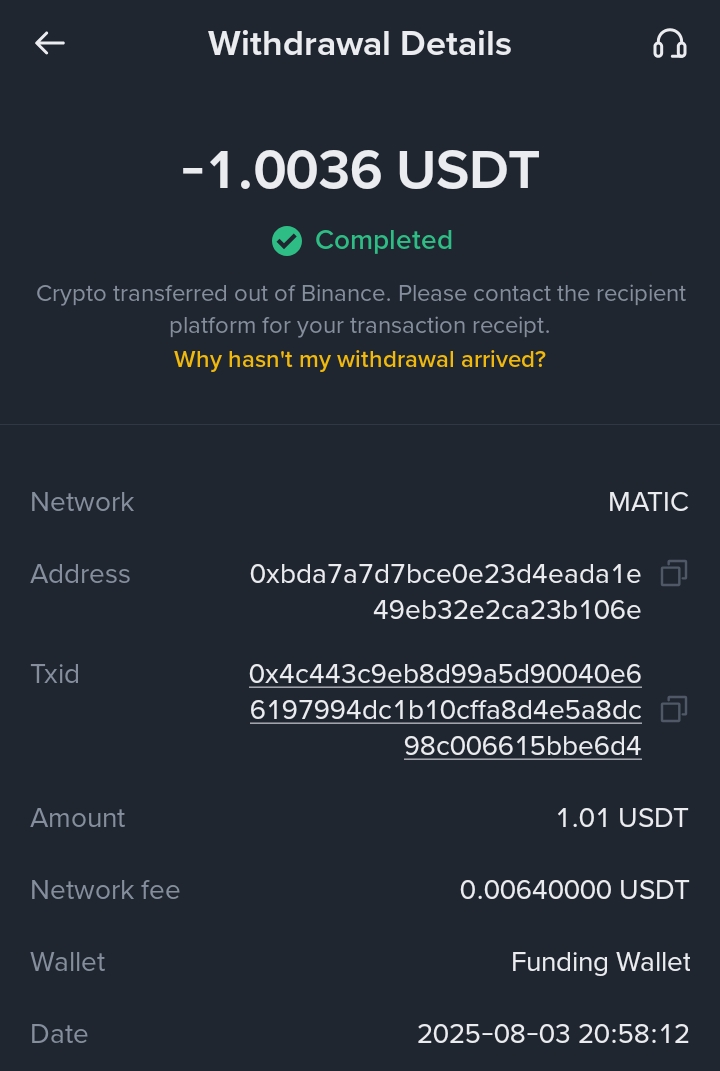Tap the 1.01 USDT amount value
Screen dimensions: 720x1071
tap(622, 818)
